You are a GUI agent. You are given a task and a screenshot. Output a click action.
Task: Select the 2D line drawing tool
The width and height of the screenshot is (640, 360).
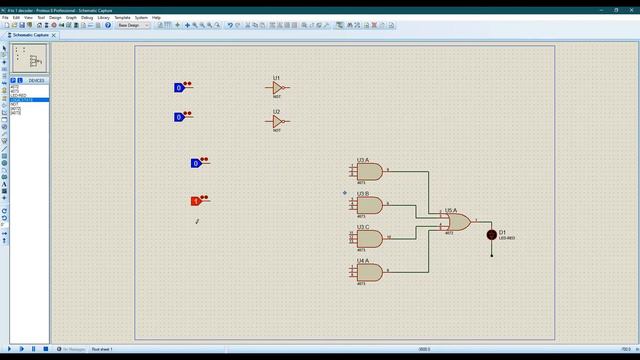4,149
